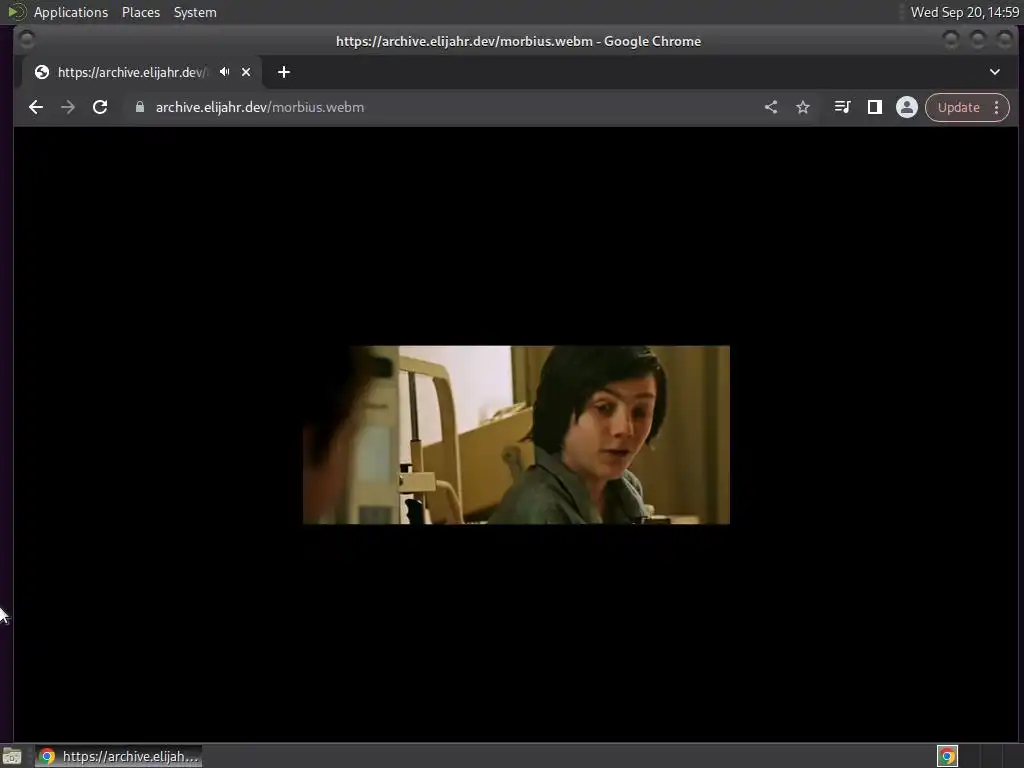Click the clock showing Wed Sep 20
This screenshot has width=1024, height=768.
click(965, 12)
